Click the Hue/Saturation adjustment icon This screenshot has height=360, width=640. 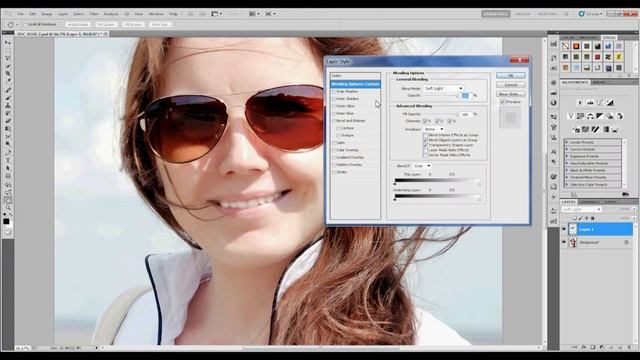[580, 116]
